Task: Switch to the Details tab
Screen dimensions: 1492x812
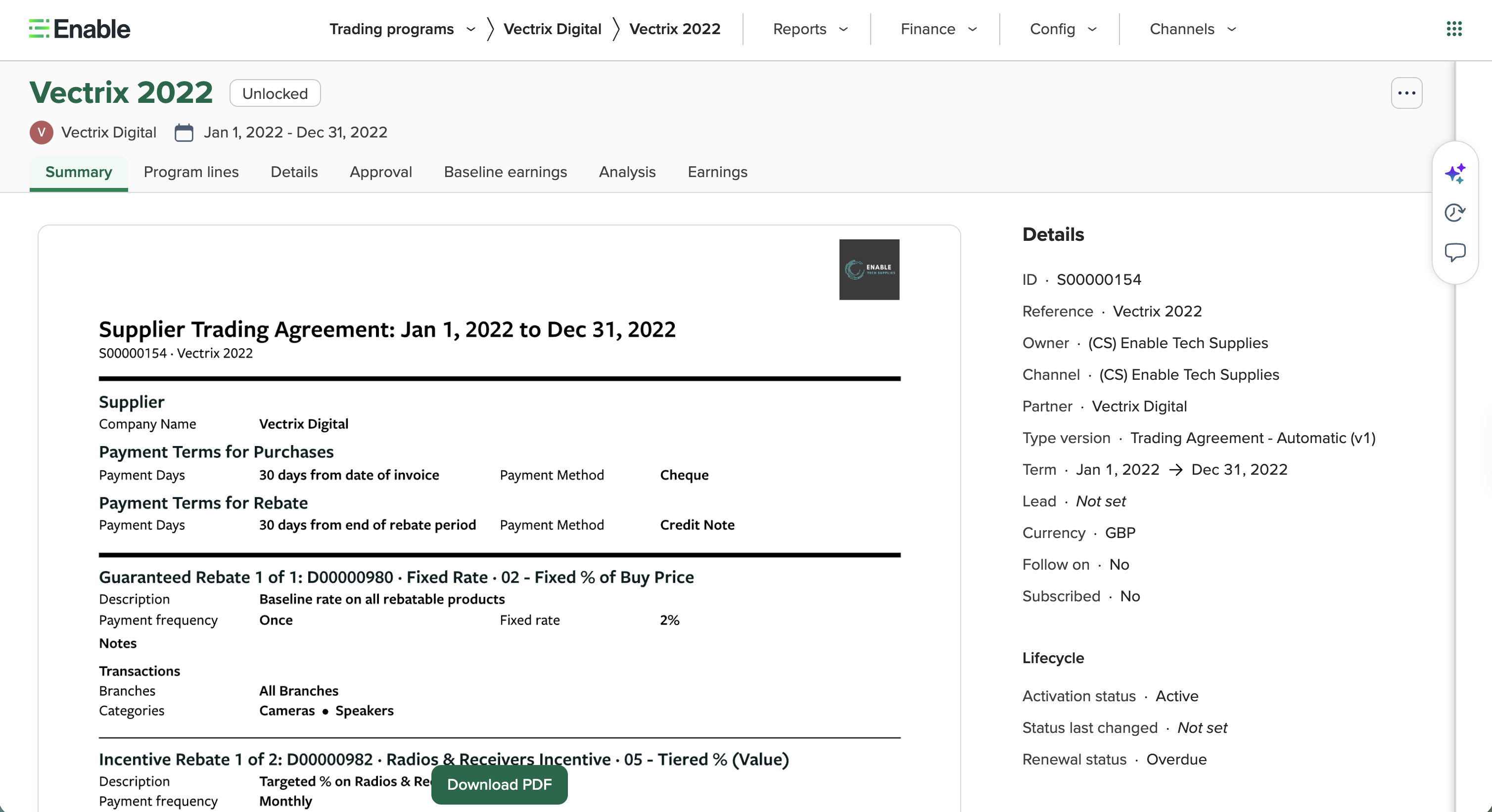Action: coord(294,172)
